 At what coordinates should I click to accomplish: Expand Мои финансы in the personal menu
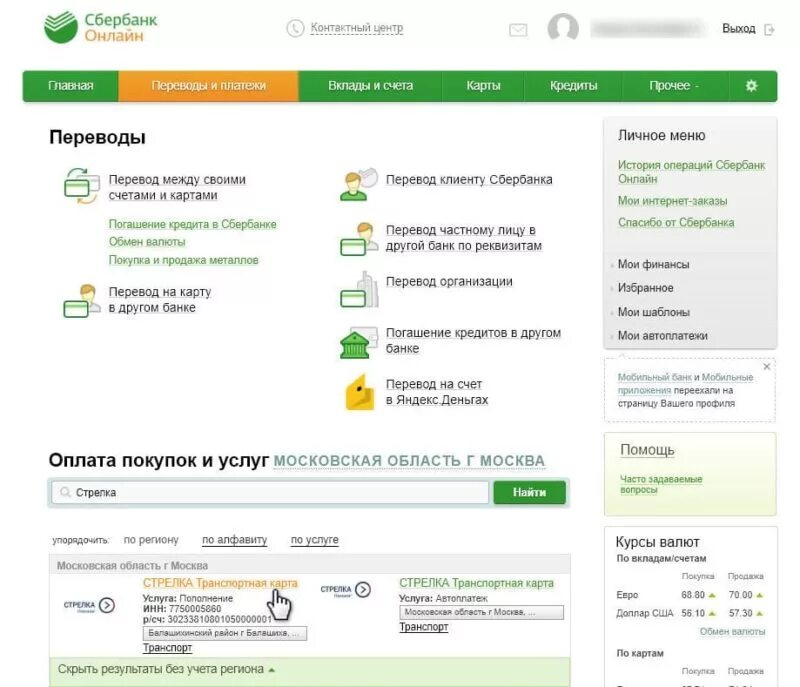coord(653,264)
